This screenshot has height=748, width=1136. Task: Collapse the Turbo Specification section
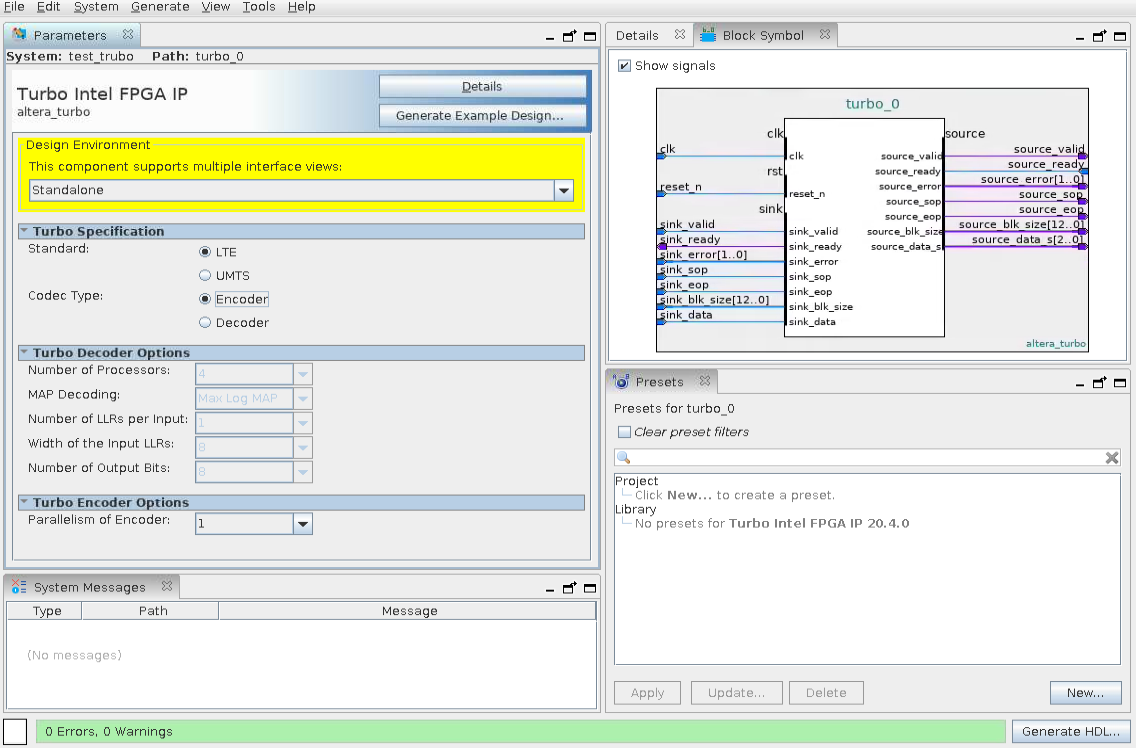(x=24, y=230)
